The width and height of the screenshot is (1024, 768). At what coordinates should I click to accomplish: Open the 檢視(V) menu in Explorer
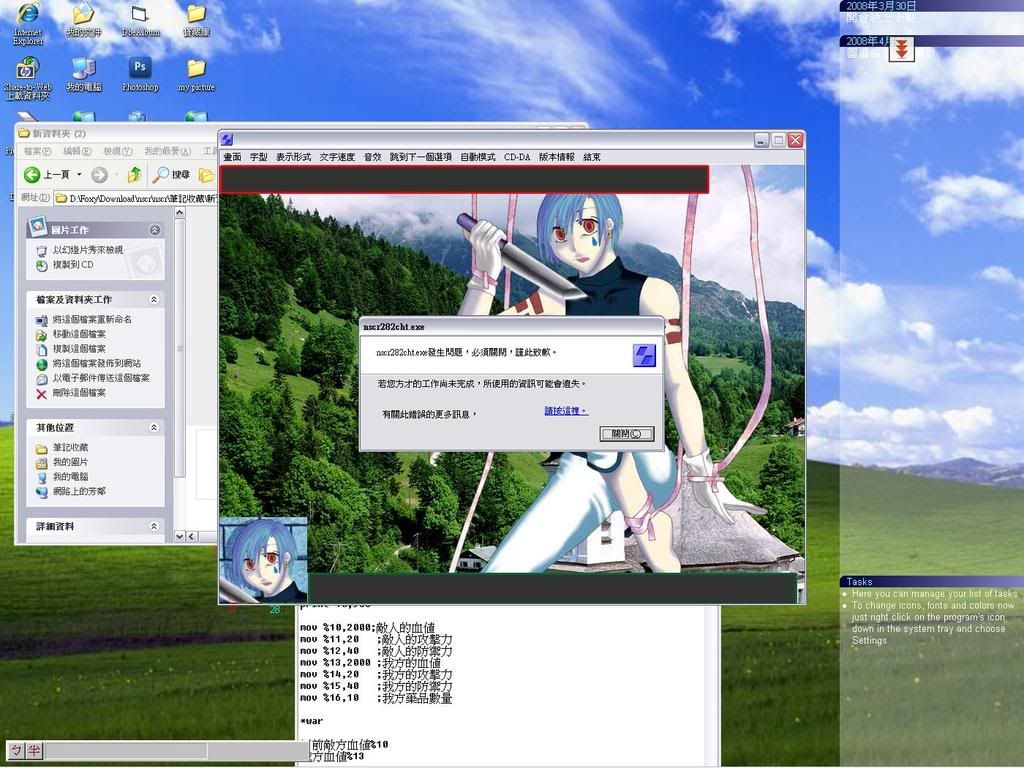click(x=118, y=152)
